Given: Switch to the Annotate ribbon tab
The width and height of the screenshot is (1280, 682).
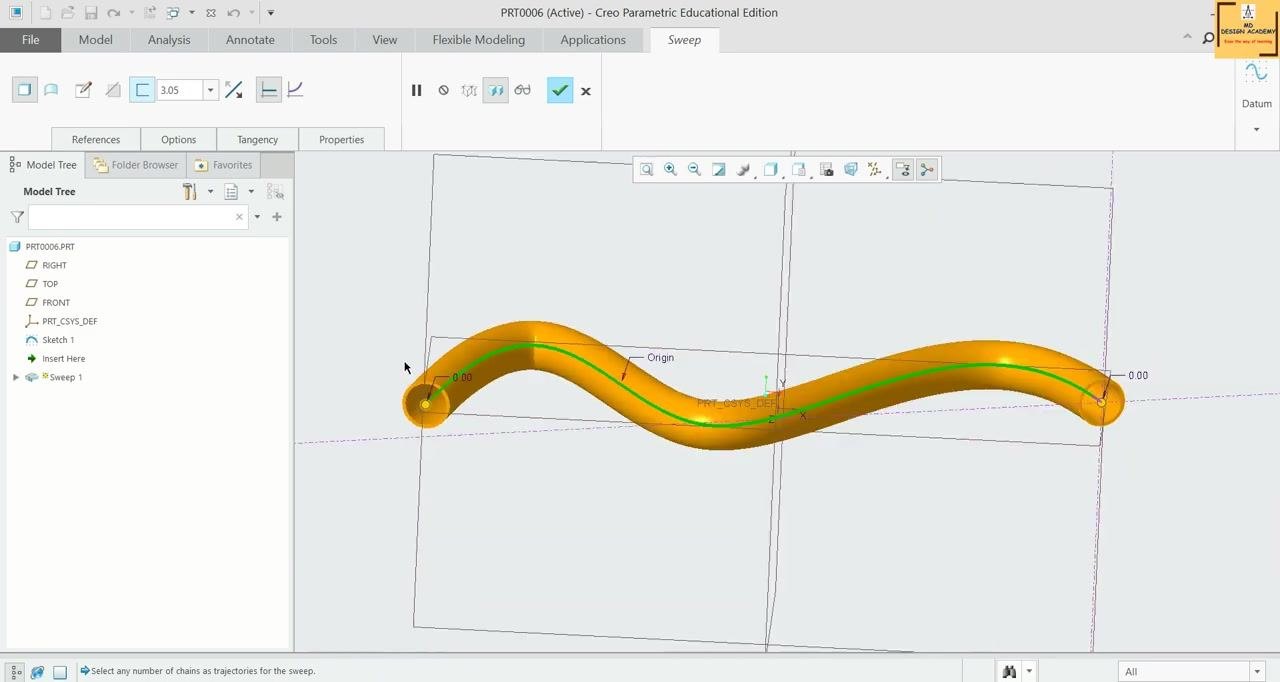Looking at the screenshot, I should point(250,40).
